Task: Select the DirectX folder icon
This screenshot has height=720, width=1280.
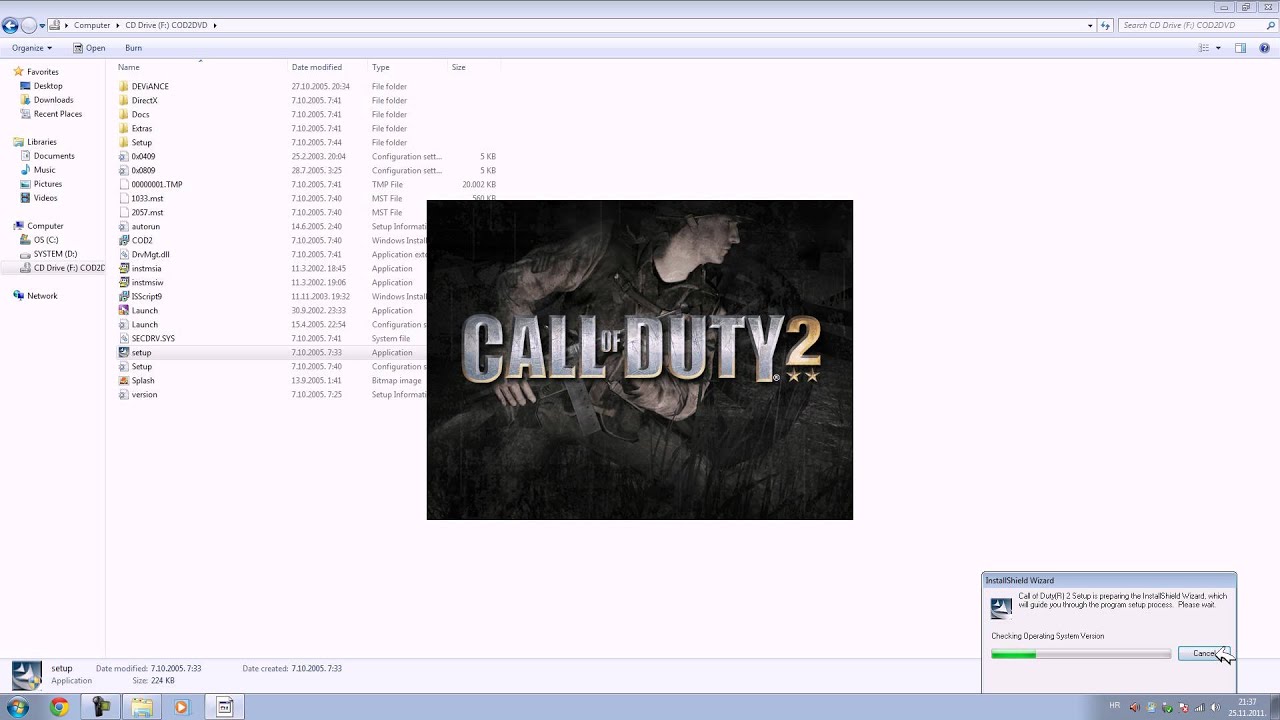Action: [x=124, y=100]
